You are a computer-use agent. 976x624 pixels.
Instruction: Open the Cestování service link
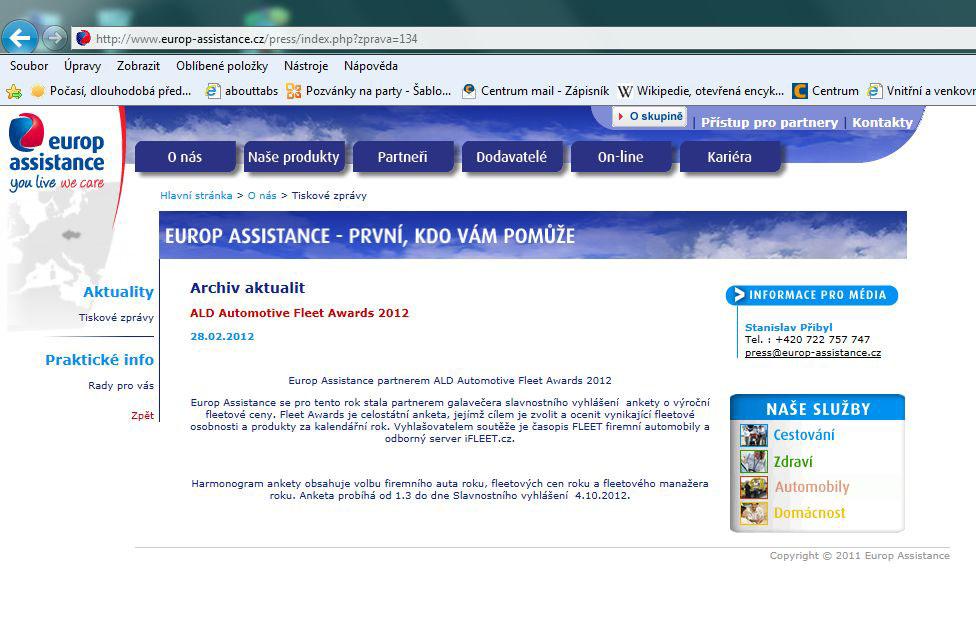804,435
